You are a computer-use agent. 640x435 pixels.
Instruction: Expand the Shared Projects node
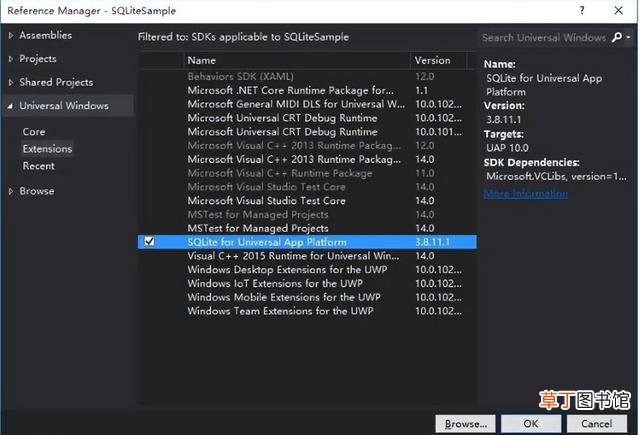pos(11,82)
